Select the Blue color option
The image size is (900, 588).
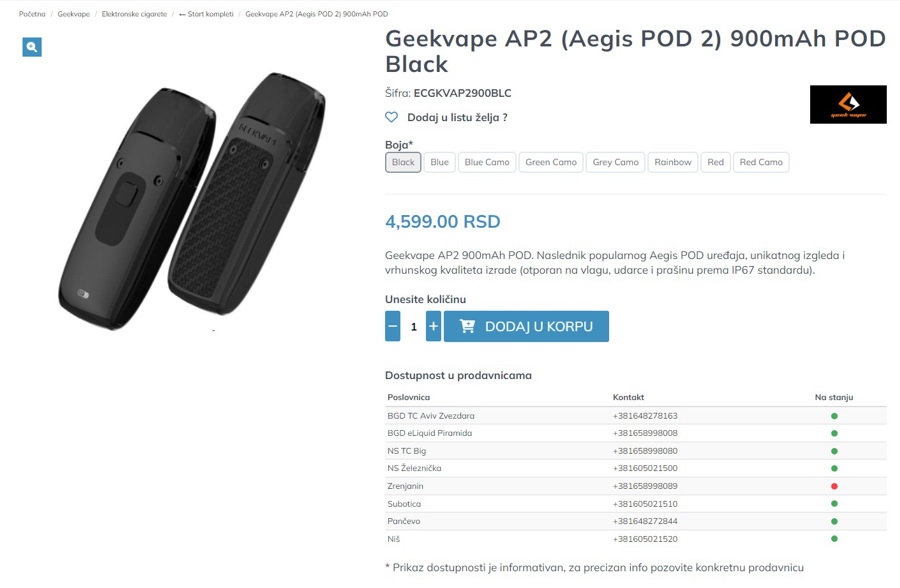(x=439, y=162)
